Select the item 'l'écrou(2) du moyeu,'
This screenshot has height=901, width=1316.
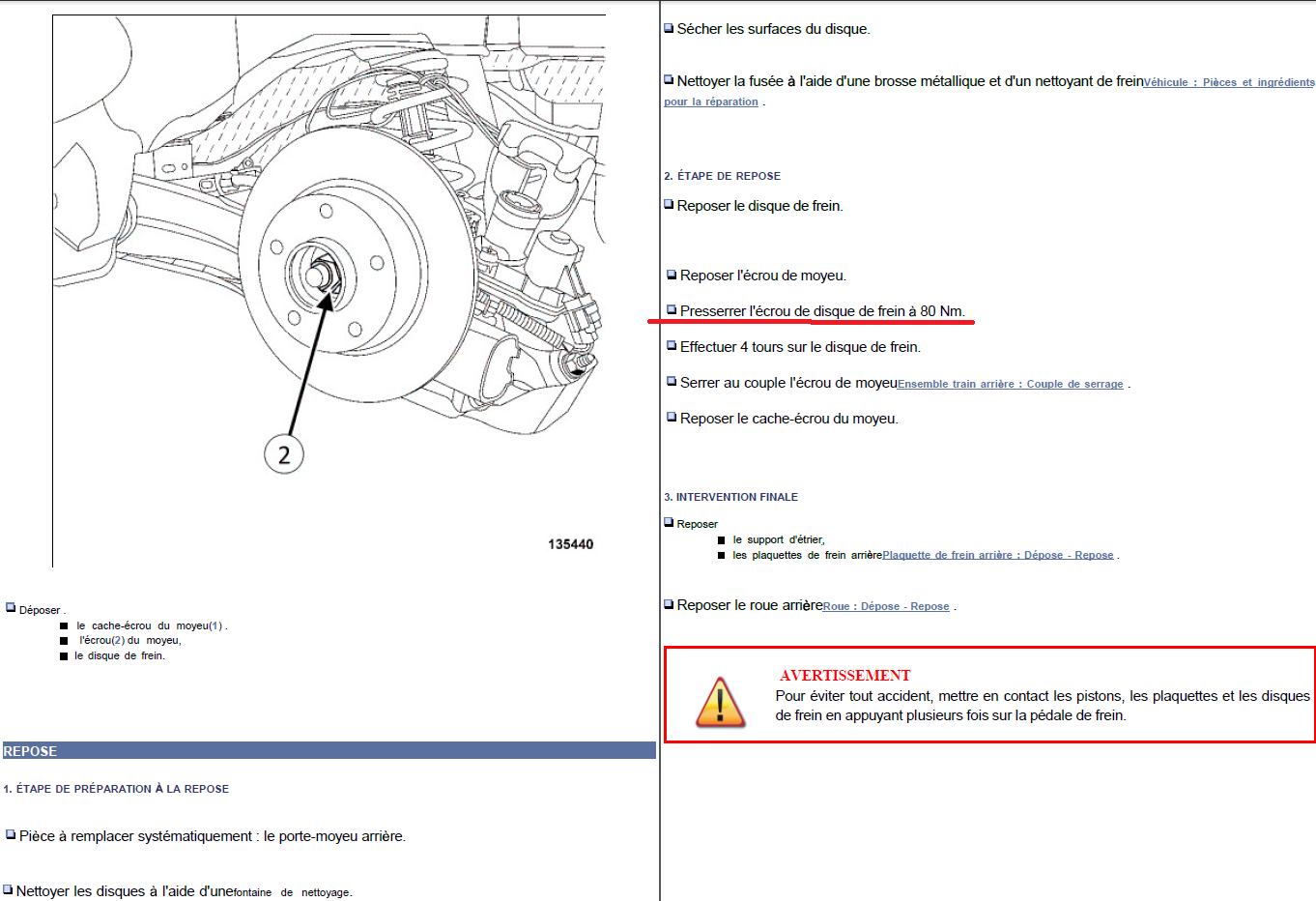(x=129, y=640)
